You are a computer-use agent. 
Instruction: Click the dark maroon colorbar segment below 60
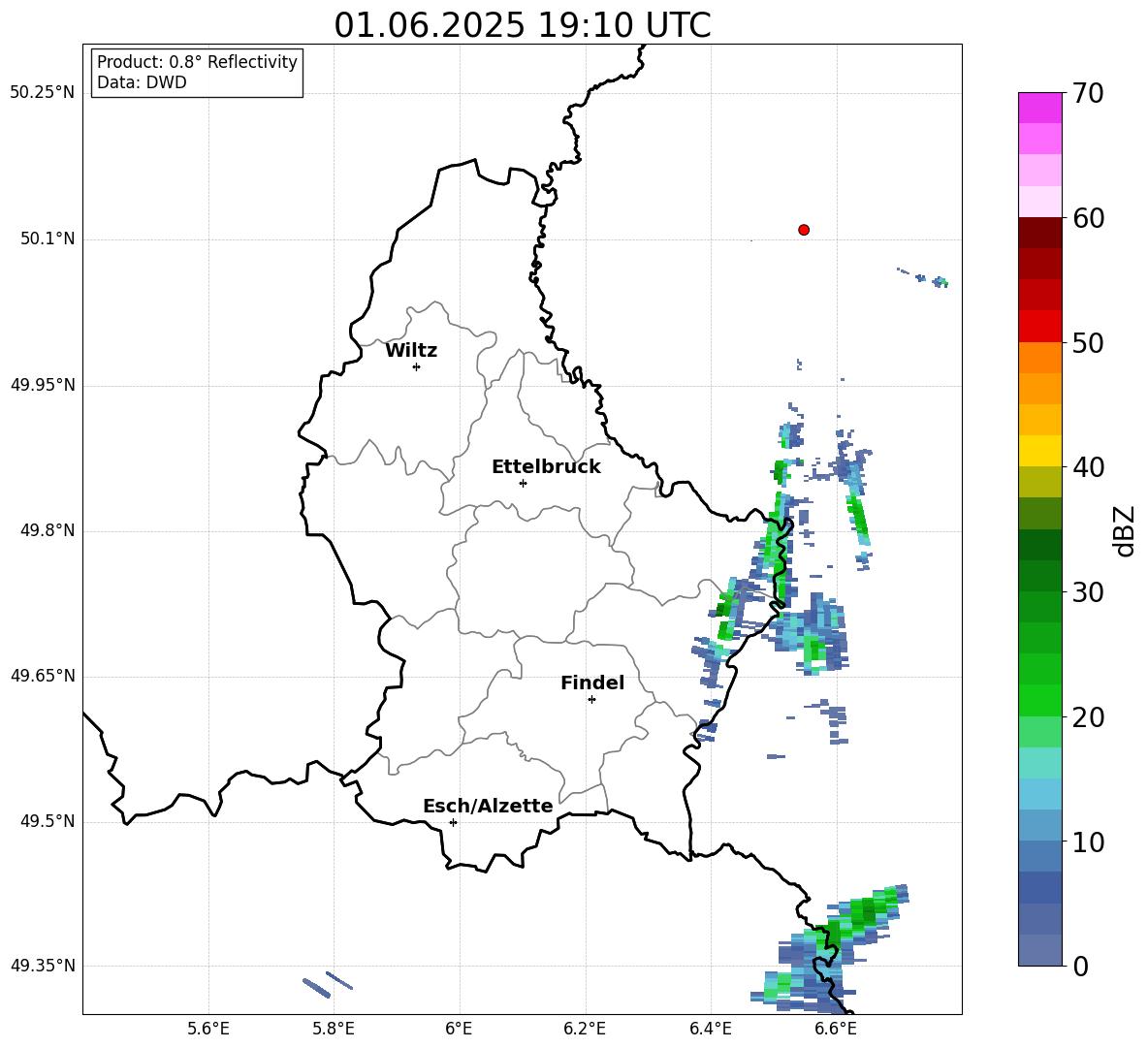[1040, 233]
